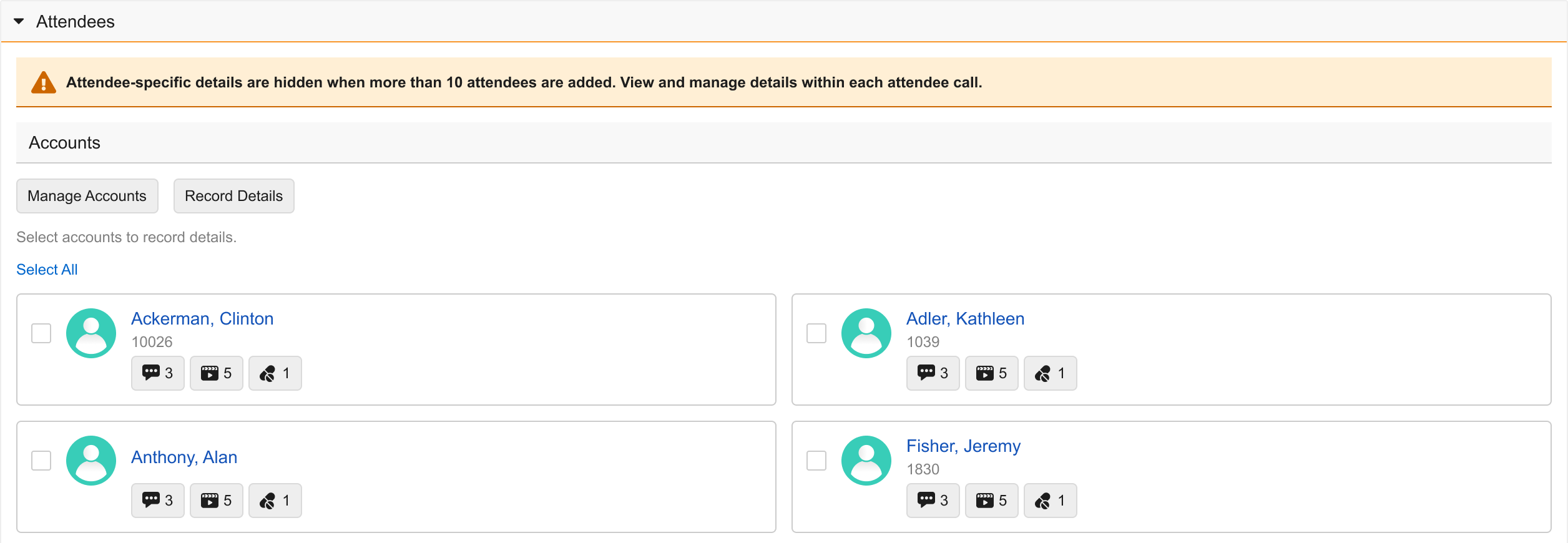Enable the Anthony, Alan checkbox

click(41, 461)
